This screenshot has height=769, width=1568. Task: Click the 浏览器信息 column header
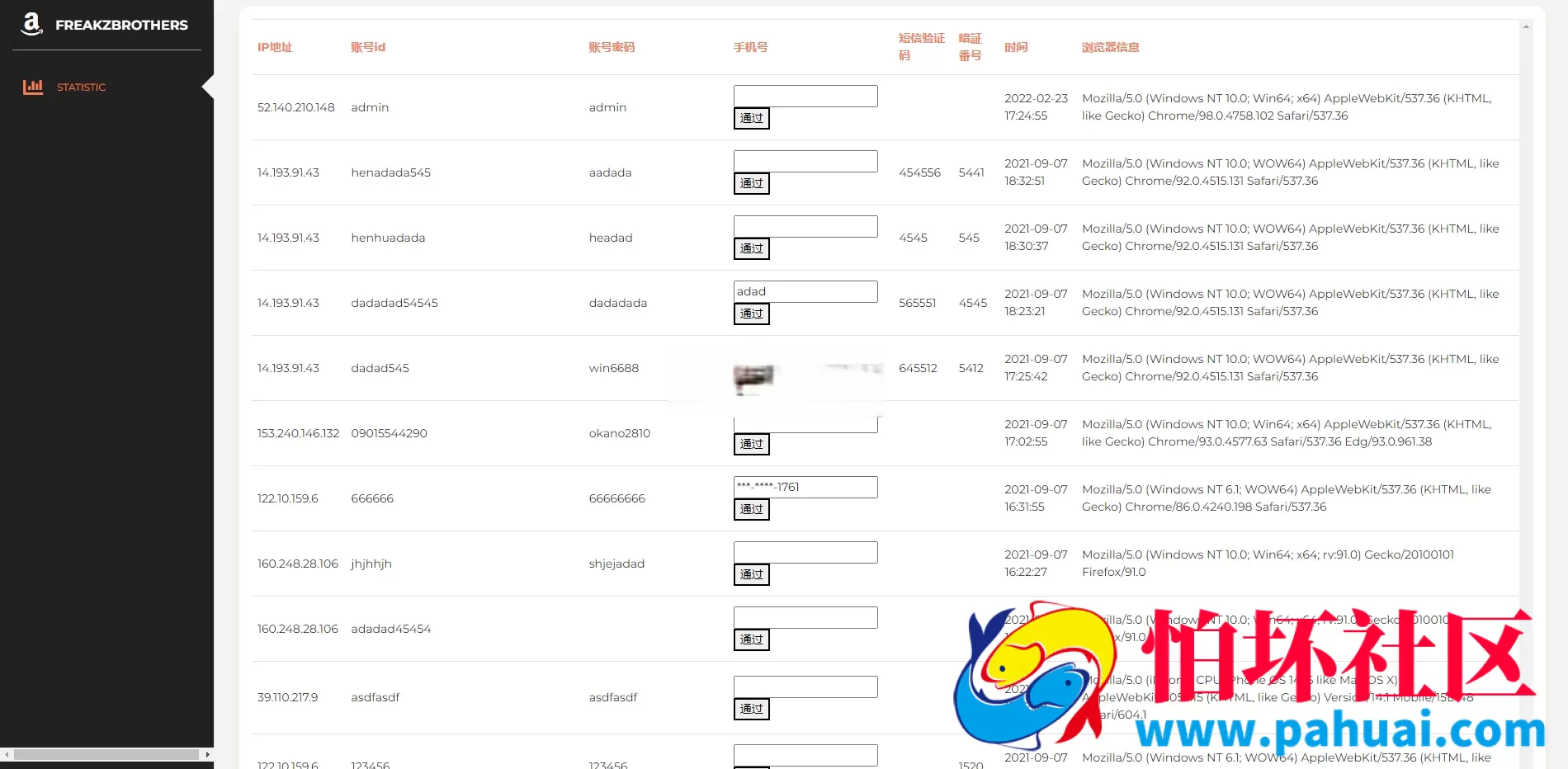[x=1110, y=47]
